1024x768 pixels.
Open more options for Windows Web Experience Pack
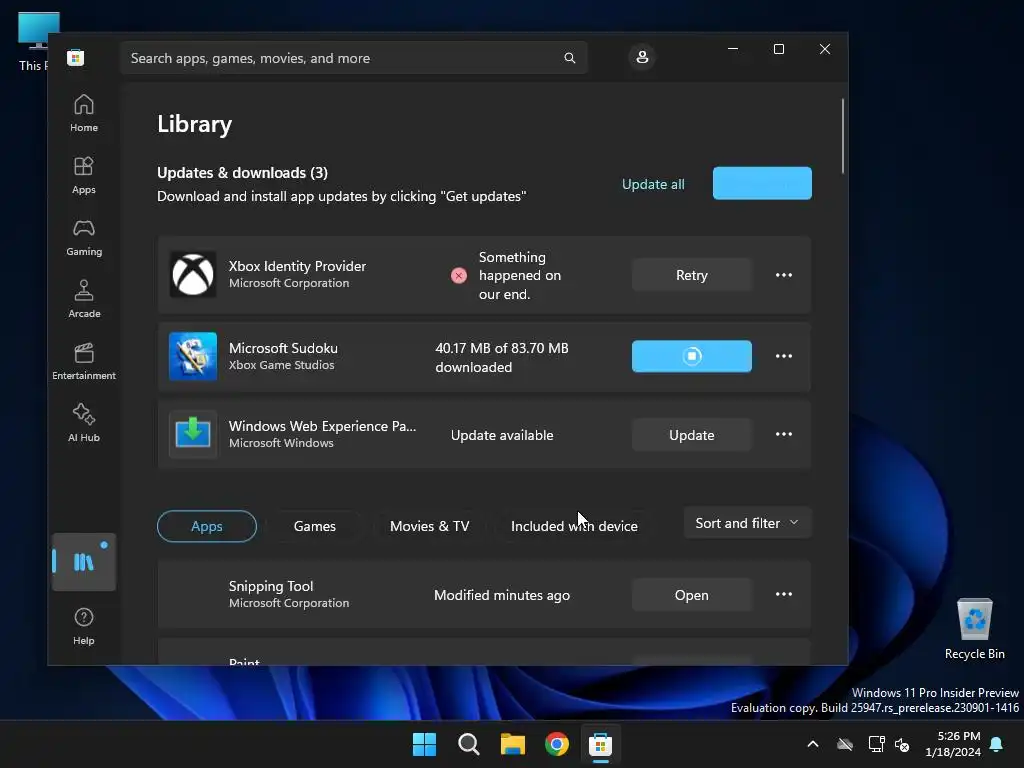coord(784,434)
